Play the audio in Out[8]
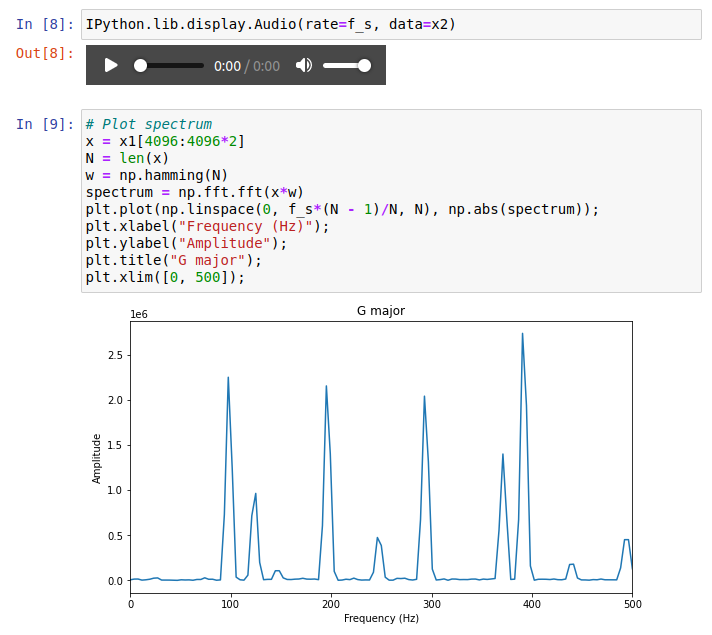 click(x=111, y=65)
